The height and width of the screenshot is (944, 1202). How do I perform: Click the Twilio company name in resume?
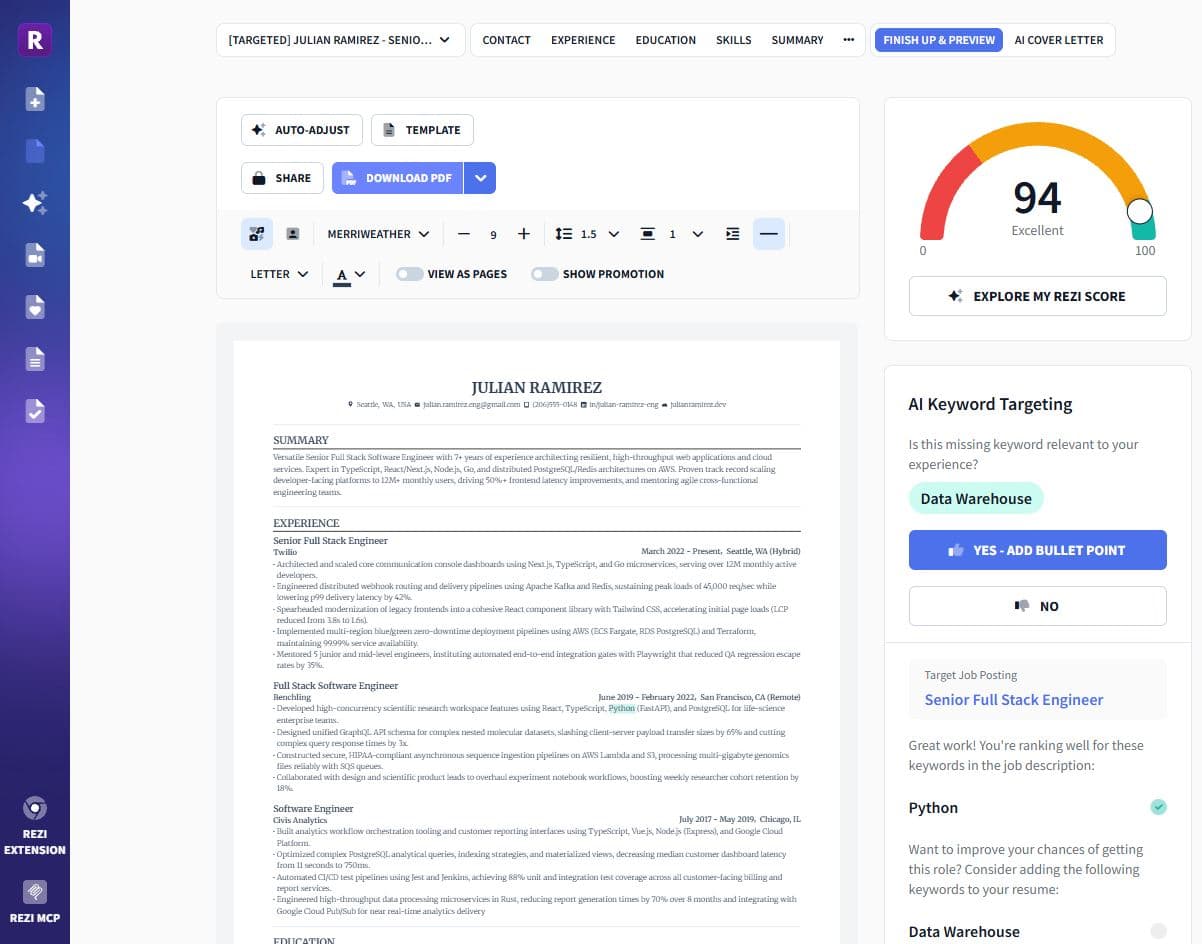284,551
